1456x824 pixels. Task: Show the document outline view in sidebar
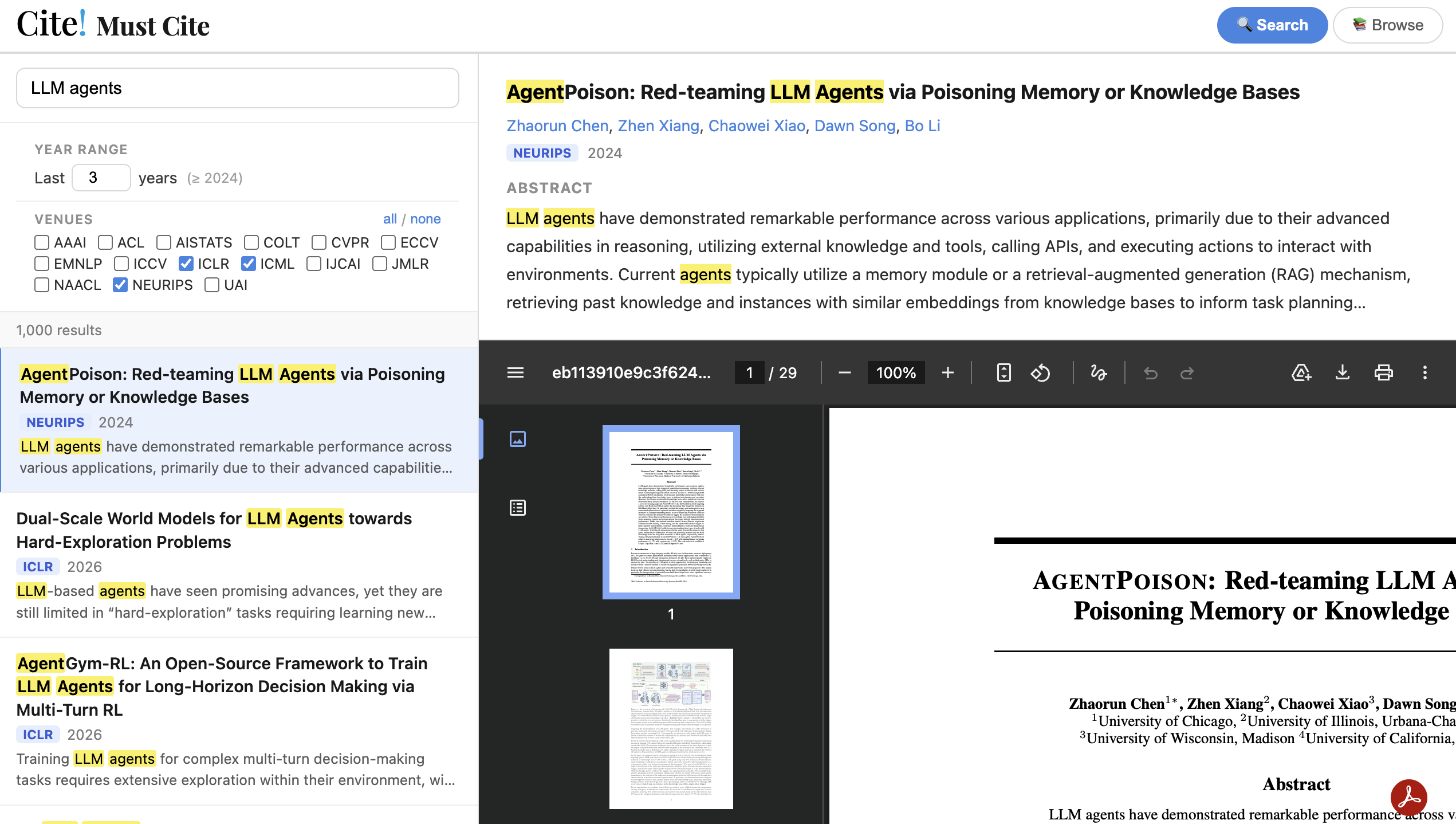(517, 508)
